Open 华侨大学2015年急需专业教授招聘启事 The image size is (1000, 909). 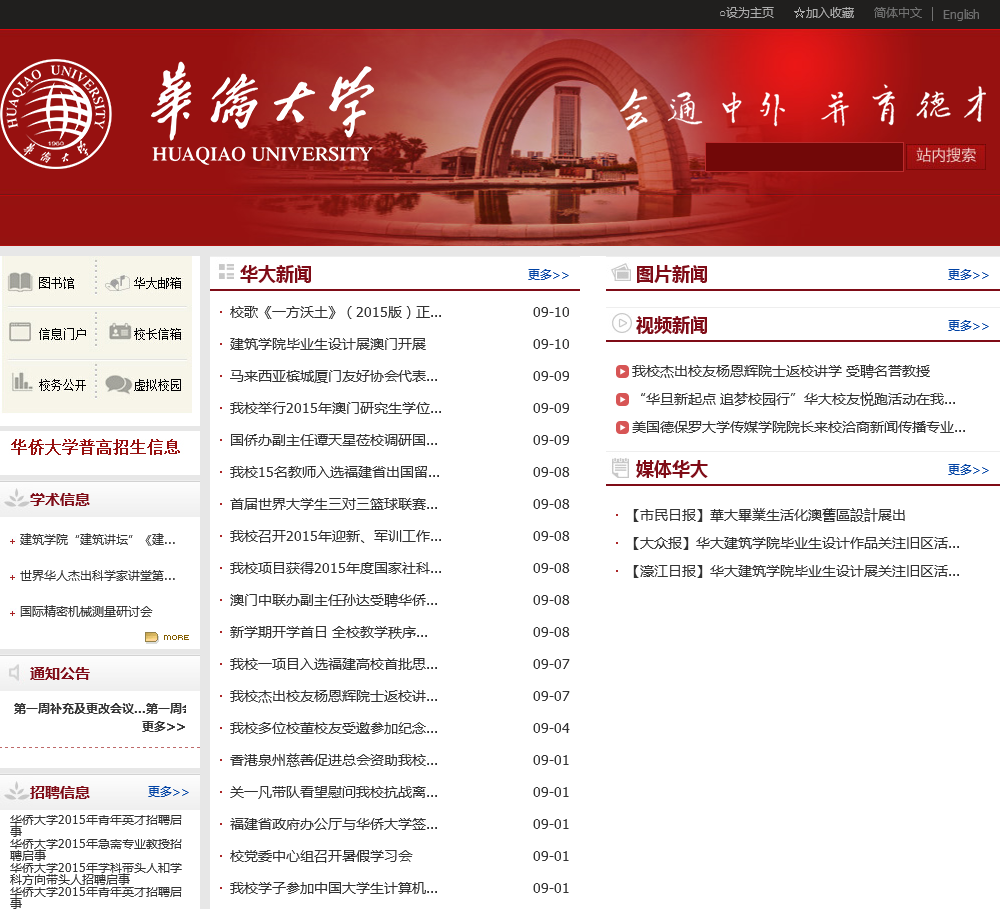(x=96, y=849)
